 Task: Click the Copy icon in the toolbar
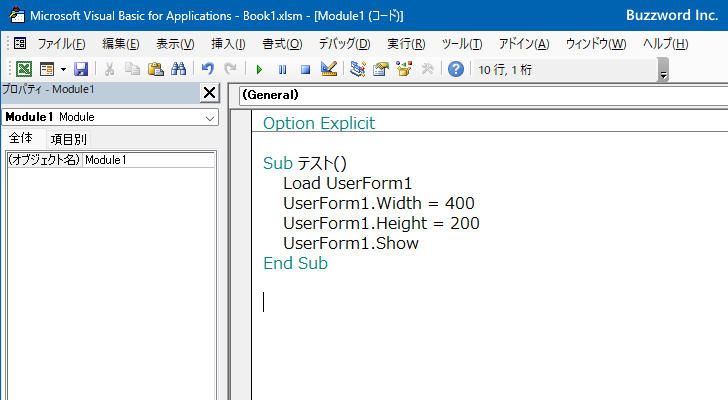[x=132, y=69]
